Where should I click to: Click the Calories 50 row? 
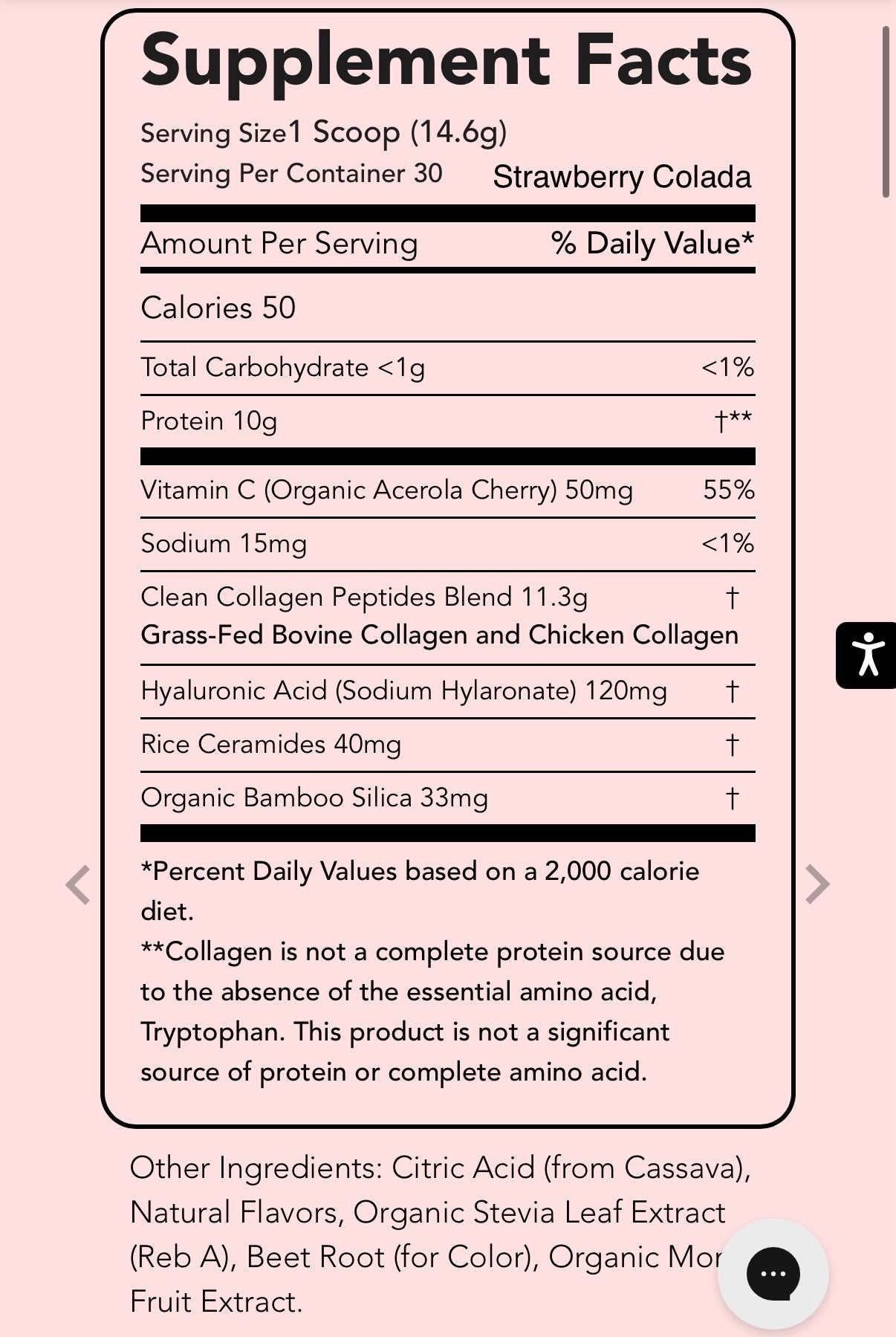(448, 308)
